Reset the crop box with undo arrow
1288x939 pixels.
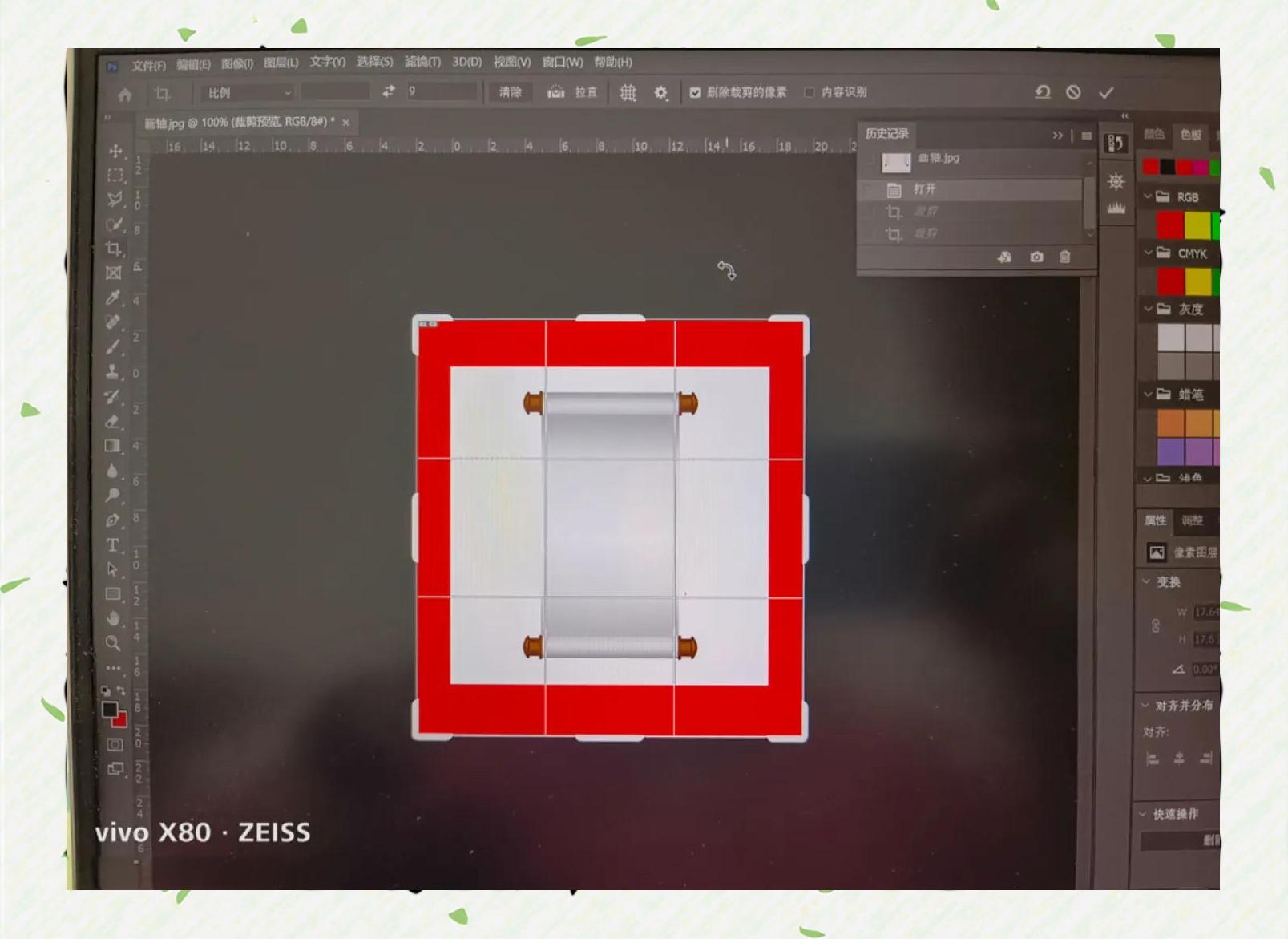pyautogui.click(x=1042, y=92)
